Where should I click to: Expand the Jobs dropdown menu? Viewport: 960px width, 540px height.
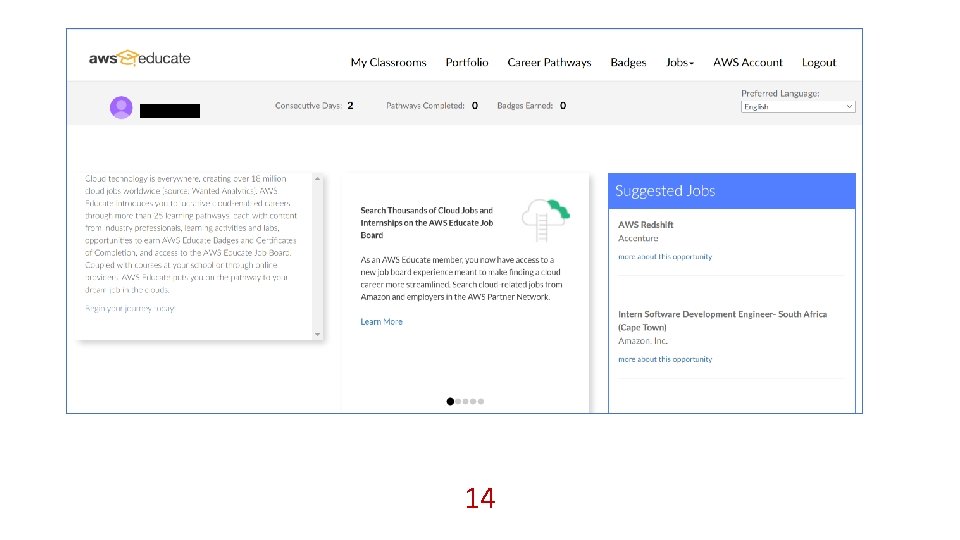[680, 62]
